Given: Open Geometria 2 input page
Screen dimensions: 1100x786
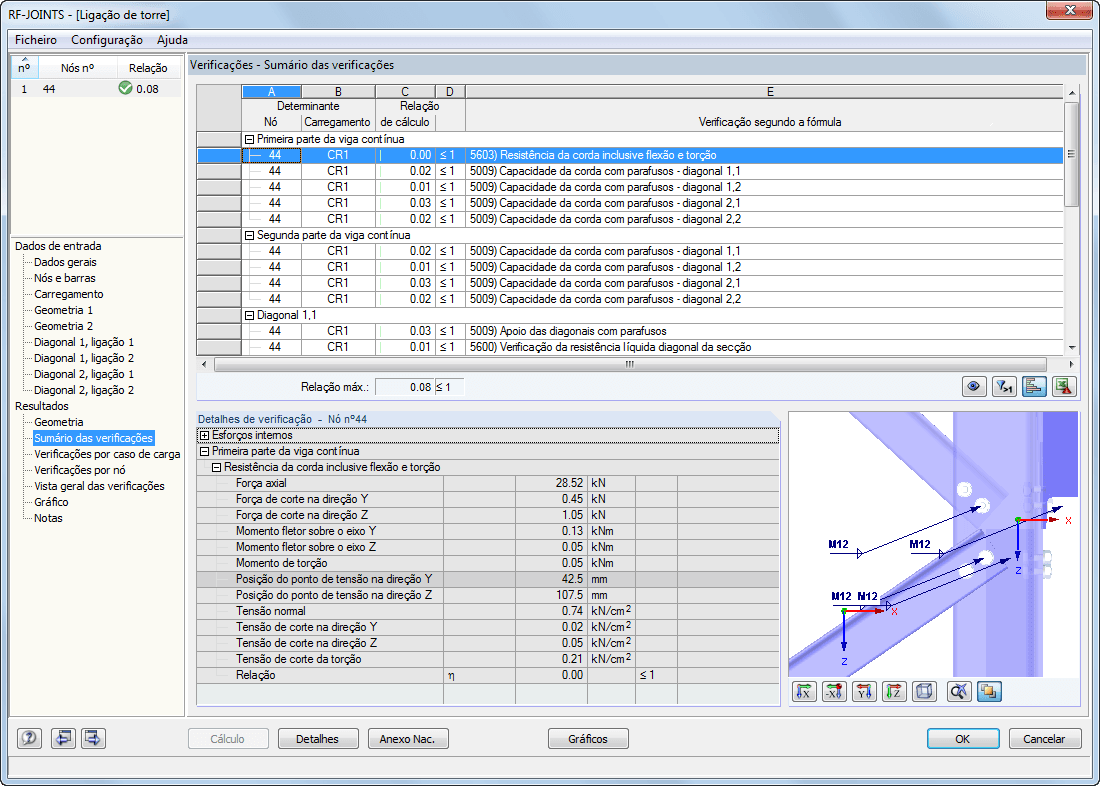Looking at the screenshot, I should click(x=63, y=326).
